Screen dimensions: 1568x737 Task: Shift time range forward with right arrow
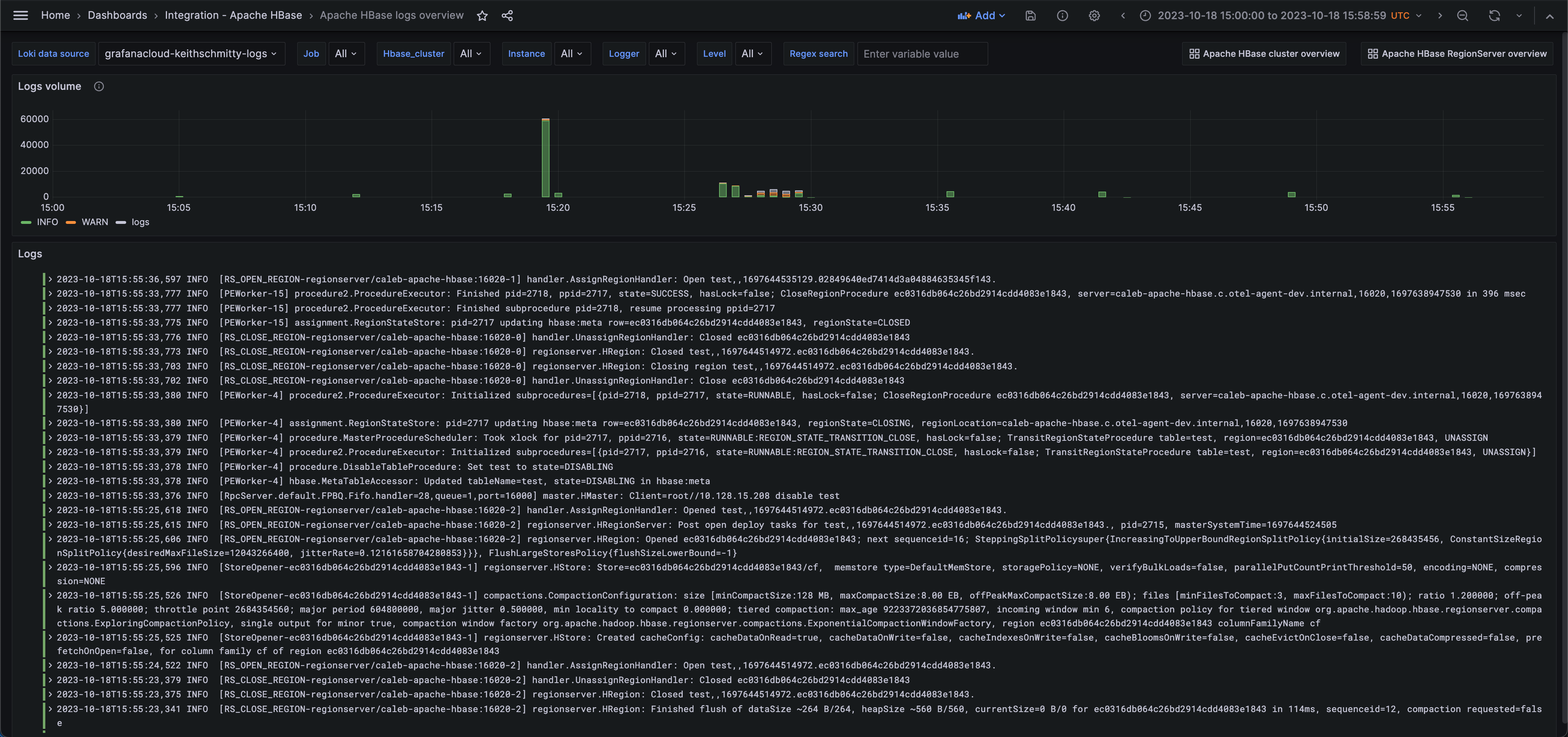(1439, 16)
